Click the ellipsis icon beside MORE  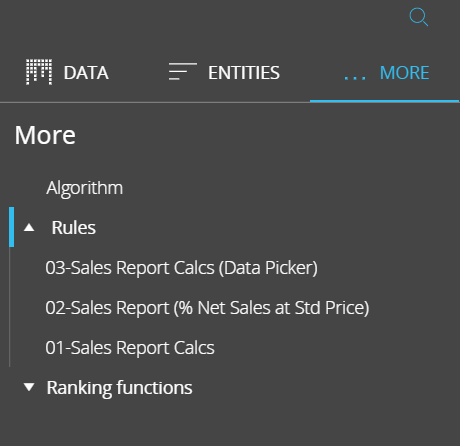pos(355,78)
